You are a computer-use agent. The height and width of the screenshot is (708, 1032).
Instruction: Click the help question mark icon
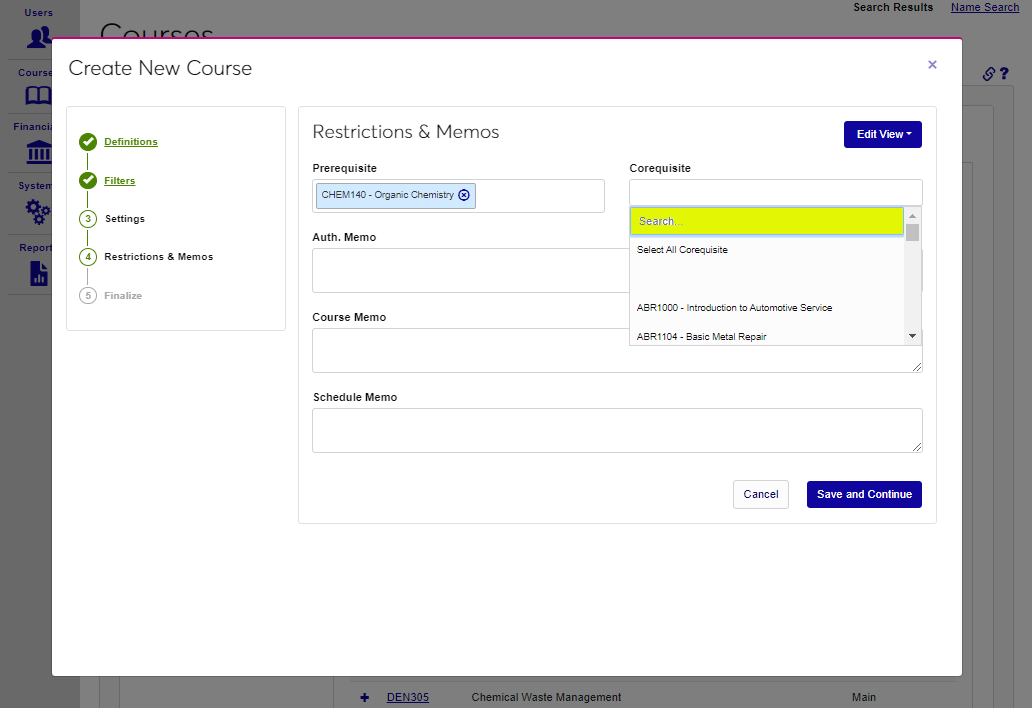pyautogui.click(x=1003, y=74)
